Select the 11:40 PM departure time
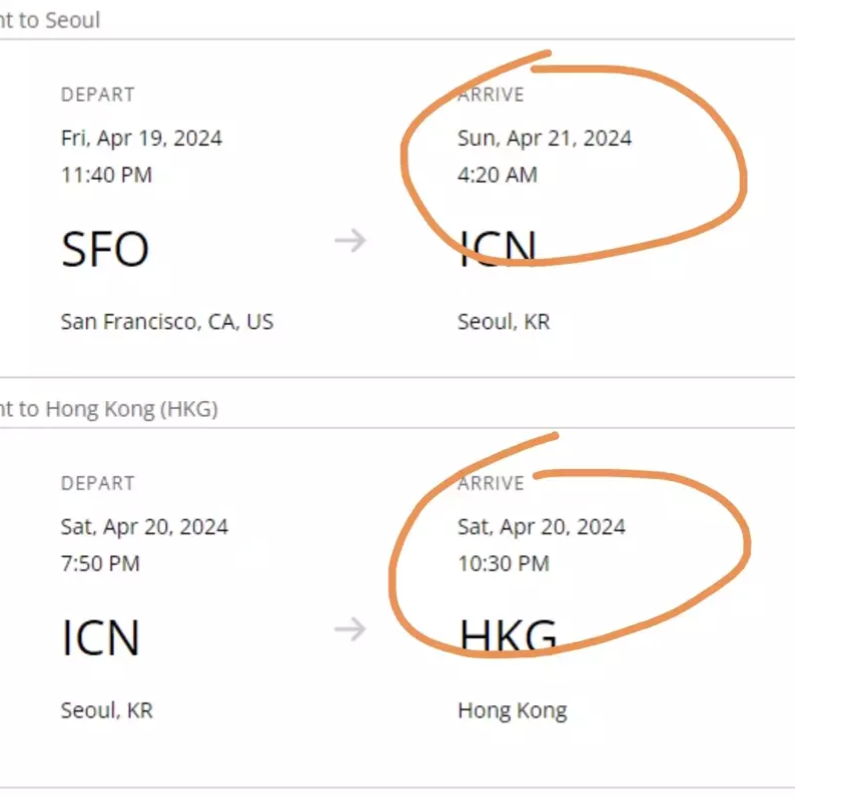This screenshot has height=798, width=868. click(107, 175)
